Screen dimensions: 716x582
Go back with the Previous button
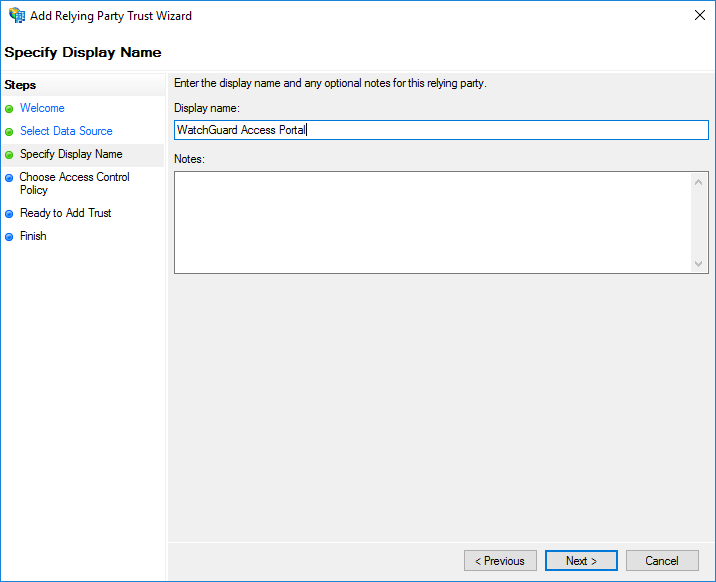pyautogui.click(x=500, y=561)
